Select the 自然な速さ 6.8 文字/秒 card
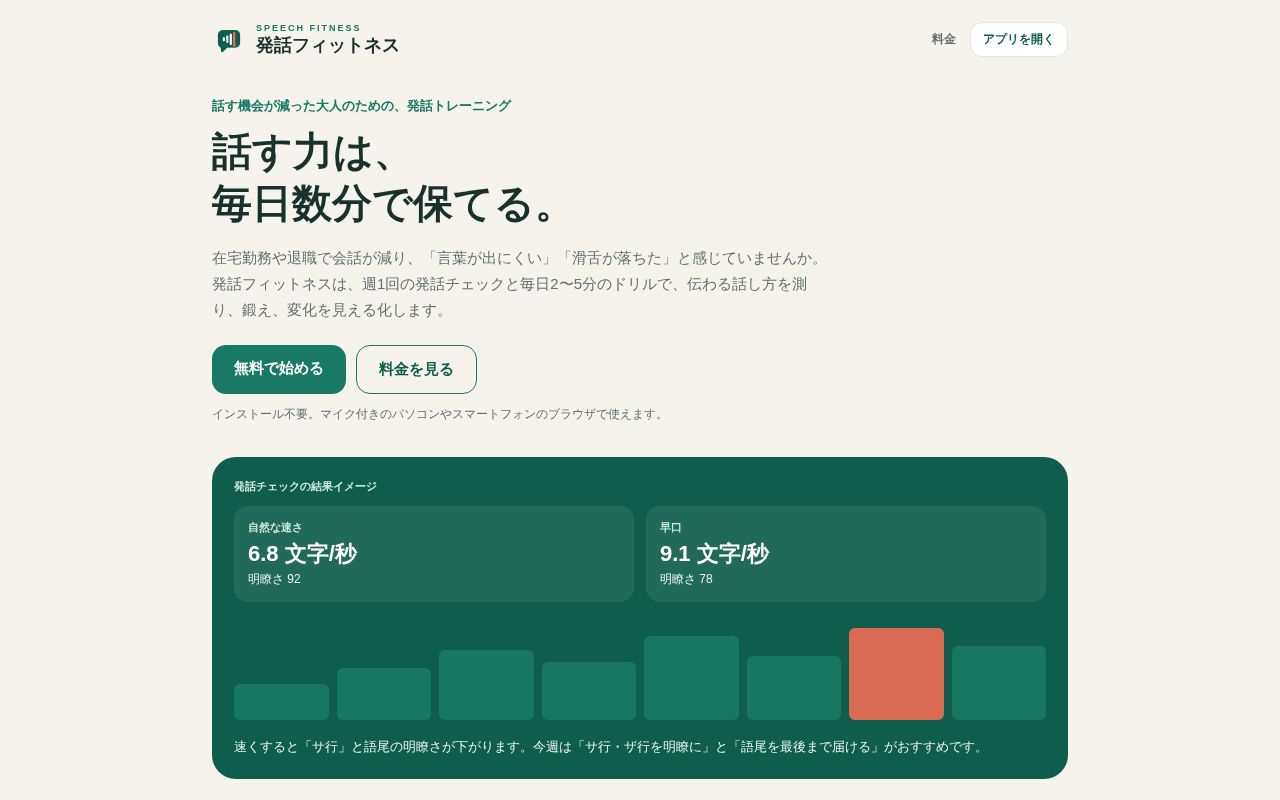The height and width of the screenshot is (800, 1280). (434, 554)
